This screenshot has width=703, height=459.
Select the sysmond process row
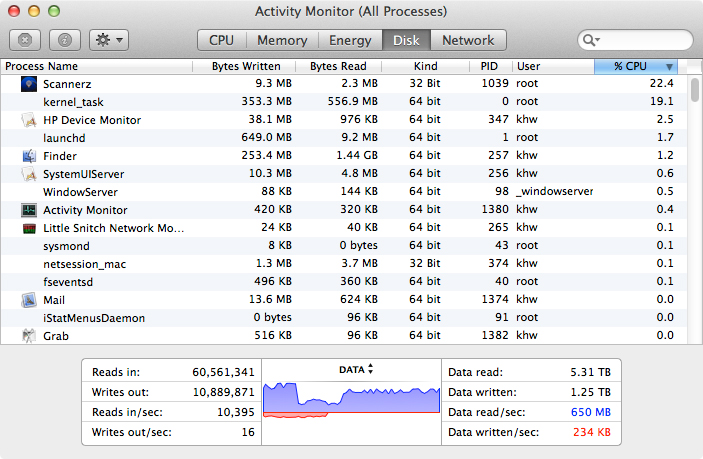coord(343,246)
